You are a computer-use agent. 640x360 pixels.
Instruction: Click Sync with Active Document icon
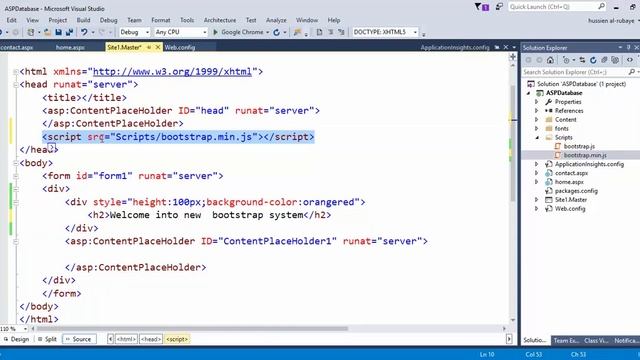pyautogui.click(x=582, y=60)
